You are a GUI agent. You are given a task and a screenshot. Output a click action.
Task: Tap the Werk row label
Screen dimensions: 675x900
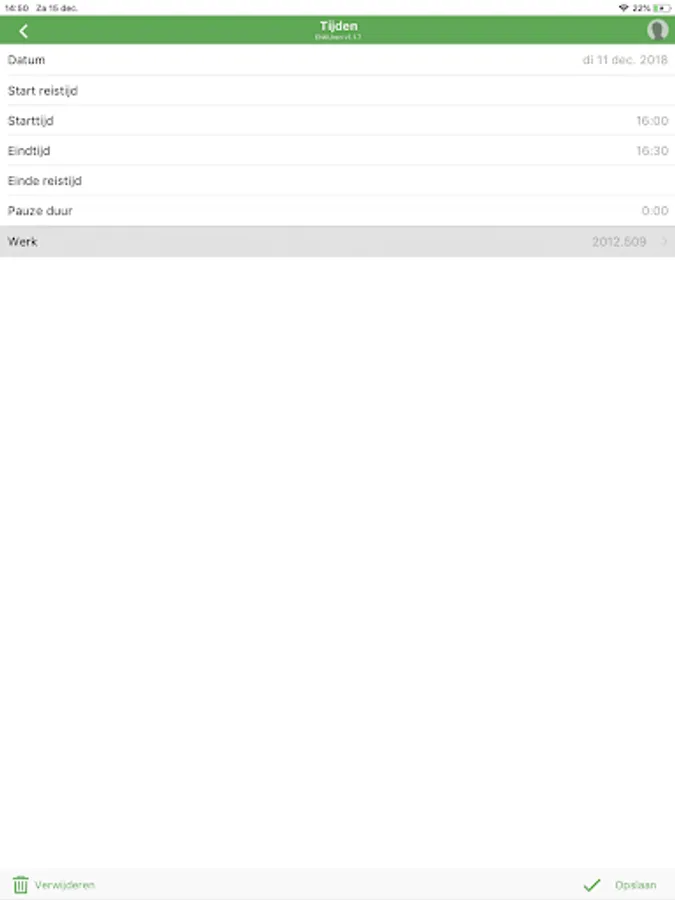[x=22, y=242]
